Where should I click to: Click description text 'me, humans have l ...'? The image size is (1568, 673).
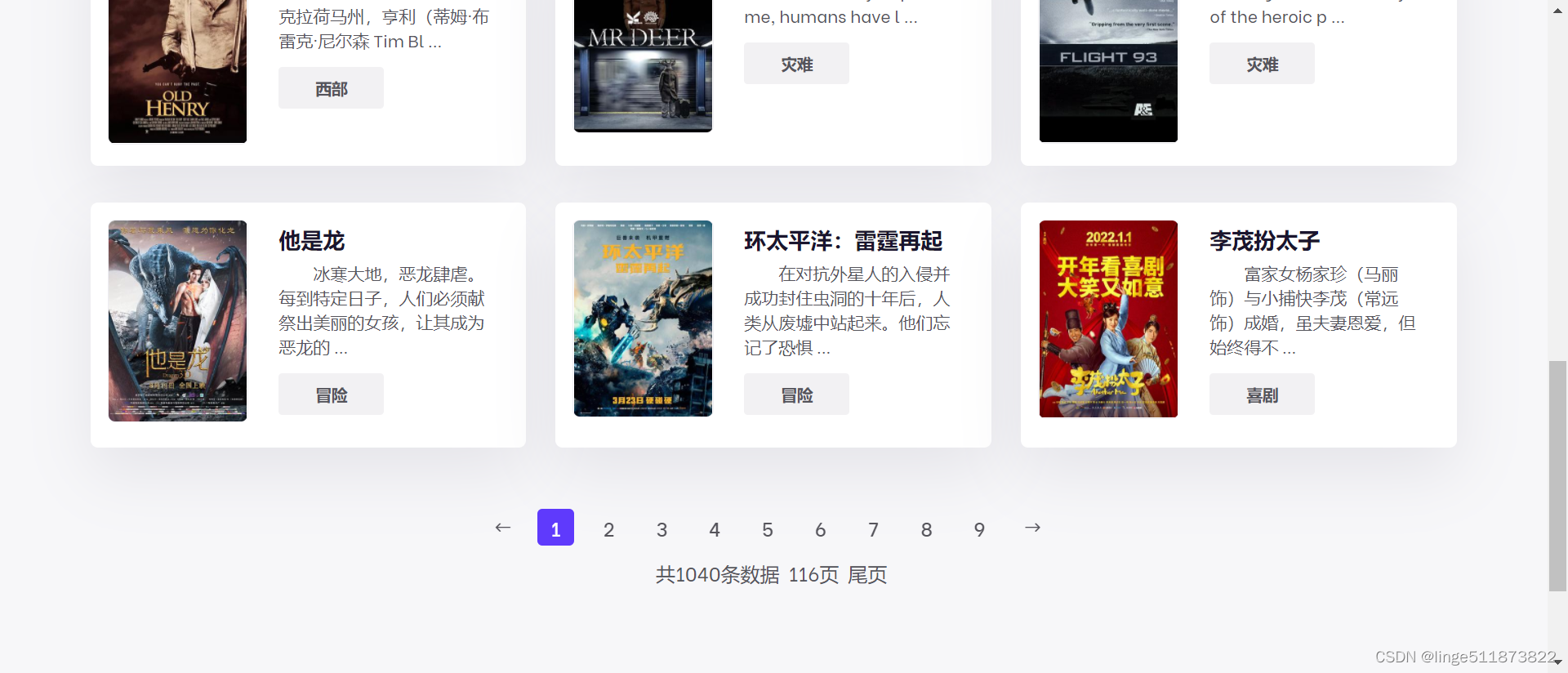[831, 17]
